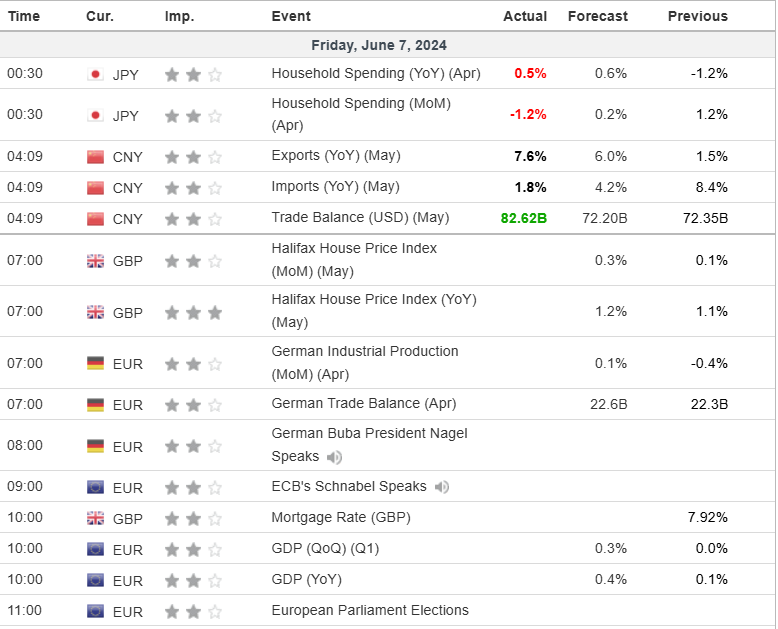Click the speaker icon beside Nagel Speaks
Viewport: 778px width, 629px height.
coord(334,457)
